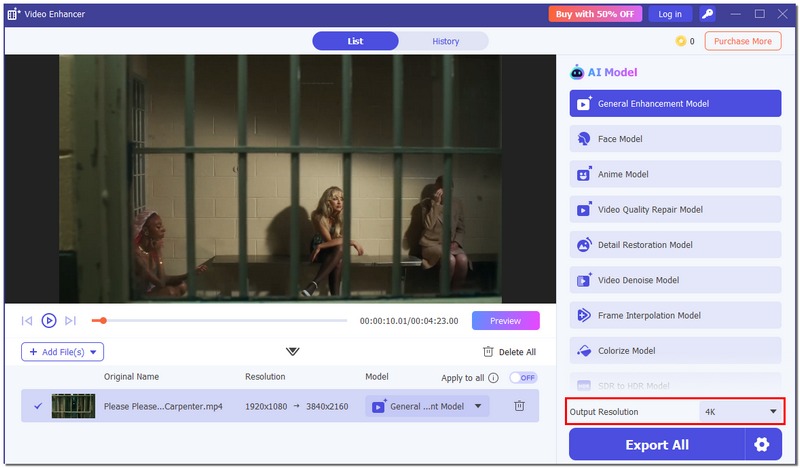Uncheck the selected video file checkmark
800x468 pixels.
point(38,406)
